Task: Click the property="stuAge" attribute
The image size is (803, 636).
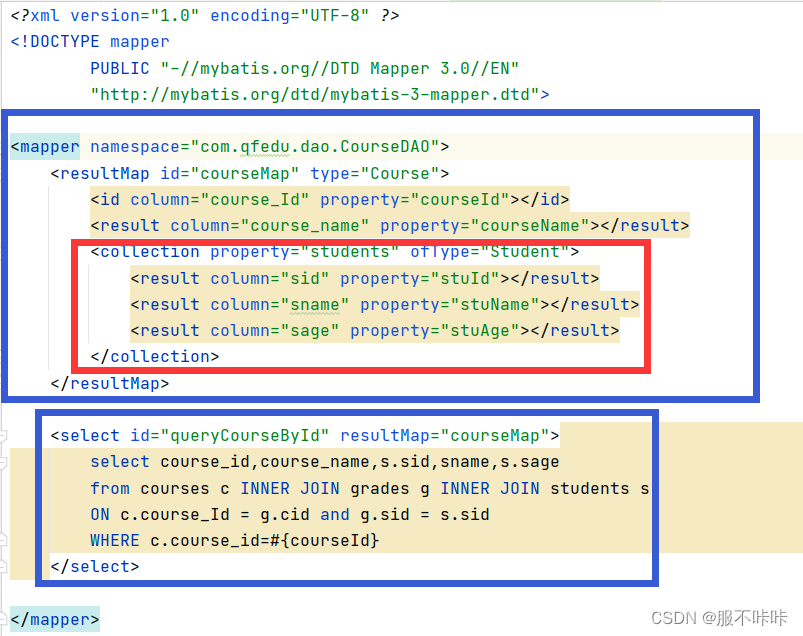Action: 435,331
